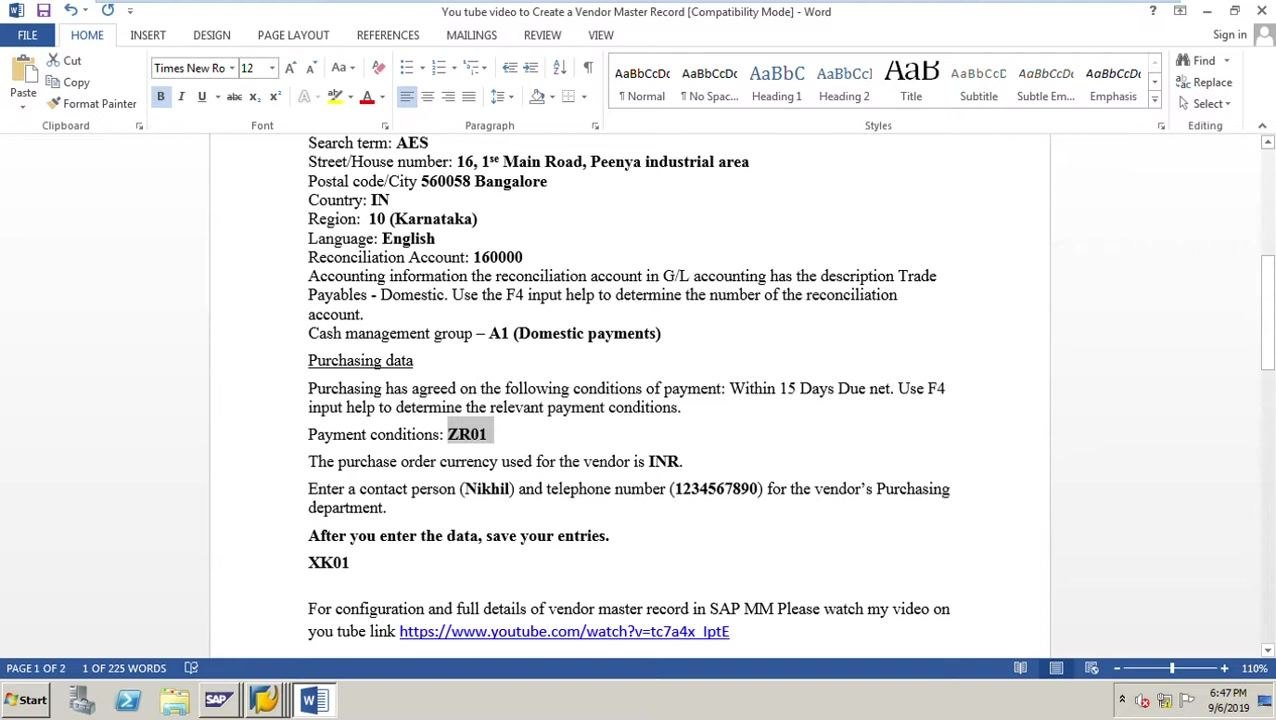
Task: Click the Replace button
Action: [1204, 82]
